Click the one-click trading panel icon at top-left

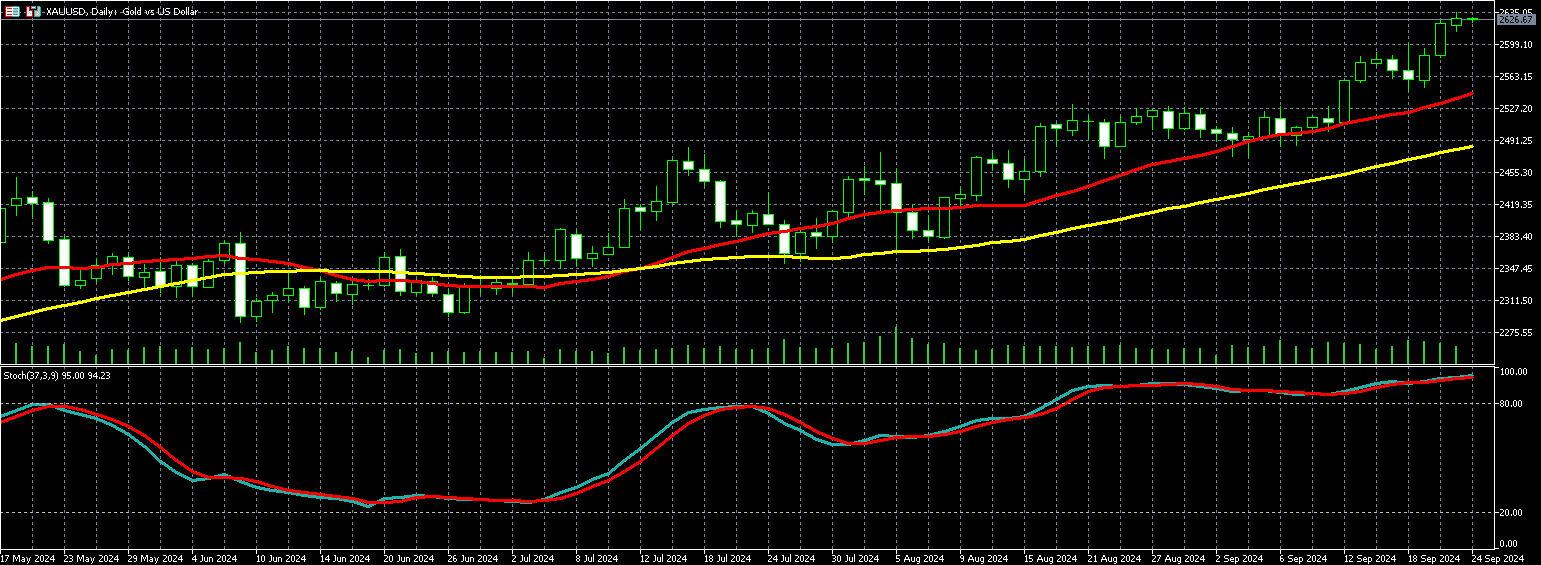point(12,11)
